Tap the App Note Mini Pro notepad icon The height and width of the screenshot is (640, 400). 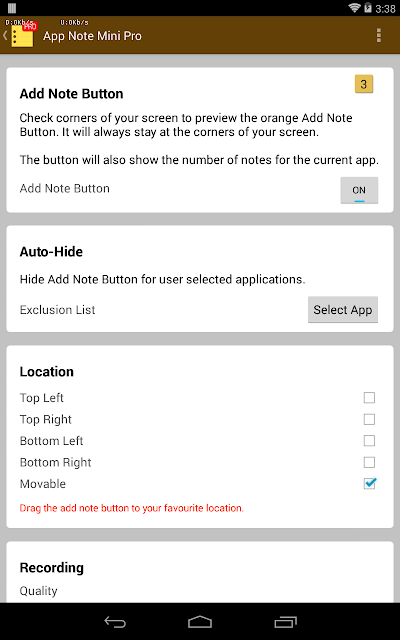22,36
